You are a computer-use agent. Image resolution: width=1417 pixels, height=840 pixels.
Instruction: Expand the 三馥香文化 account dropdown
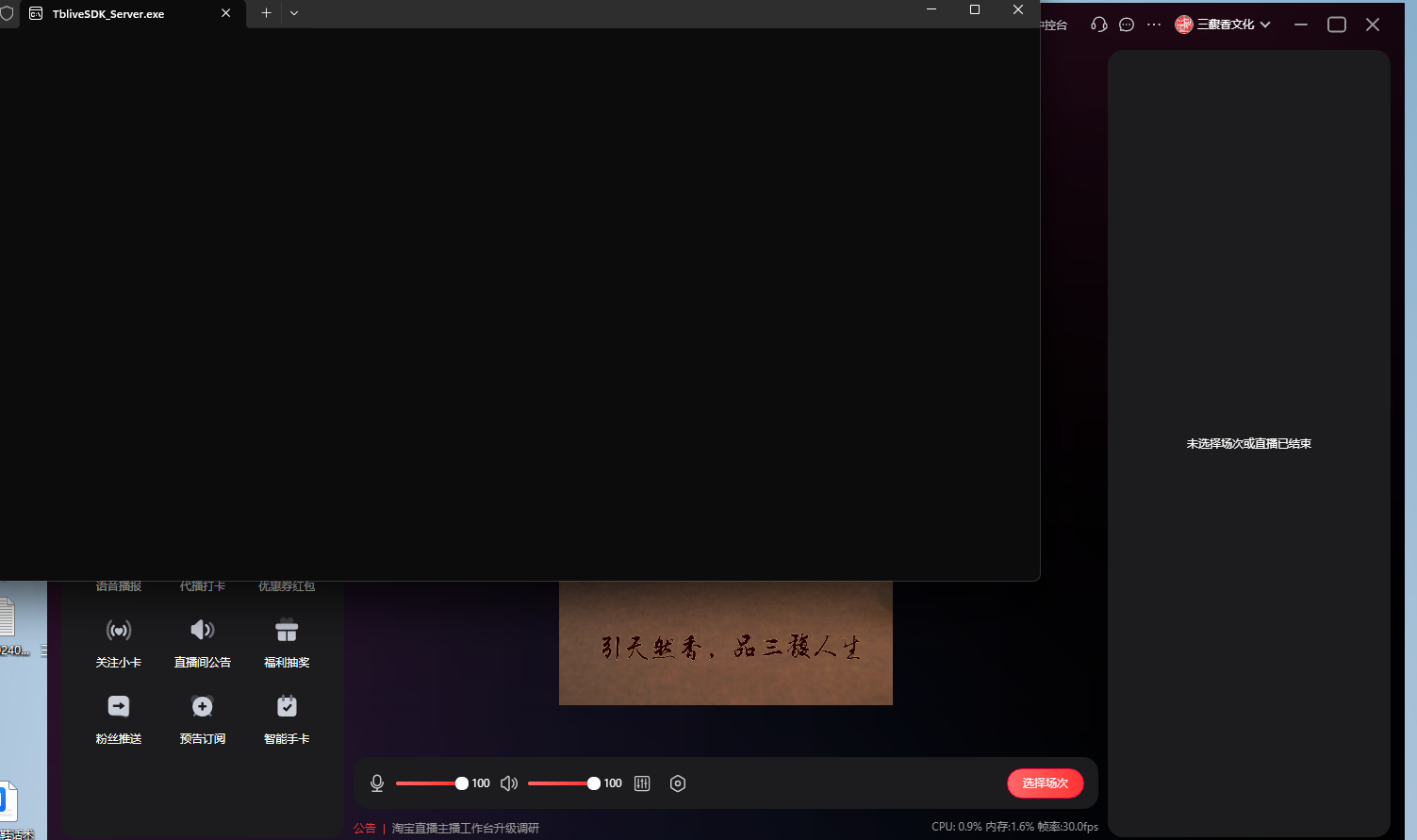1265,25
